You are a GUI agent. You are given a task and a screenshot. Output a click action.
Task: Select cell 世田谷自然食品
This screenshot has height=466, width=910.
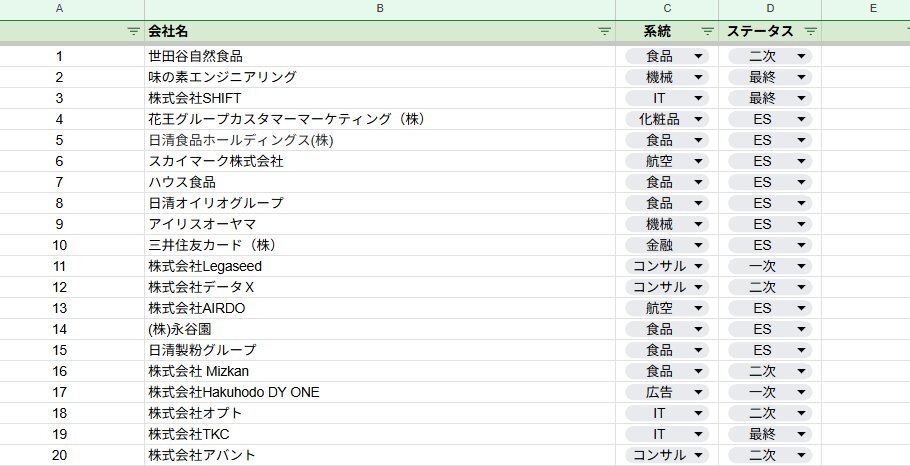(x=380, y=56)
